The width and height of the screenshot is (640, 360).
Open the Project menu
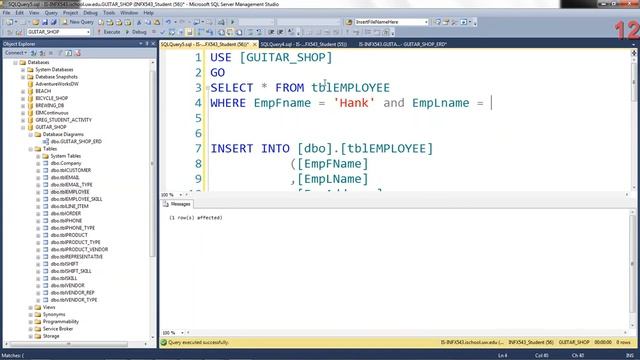pyautogui.click(x=70, y=13)
